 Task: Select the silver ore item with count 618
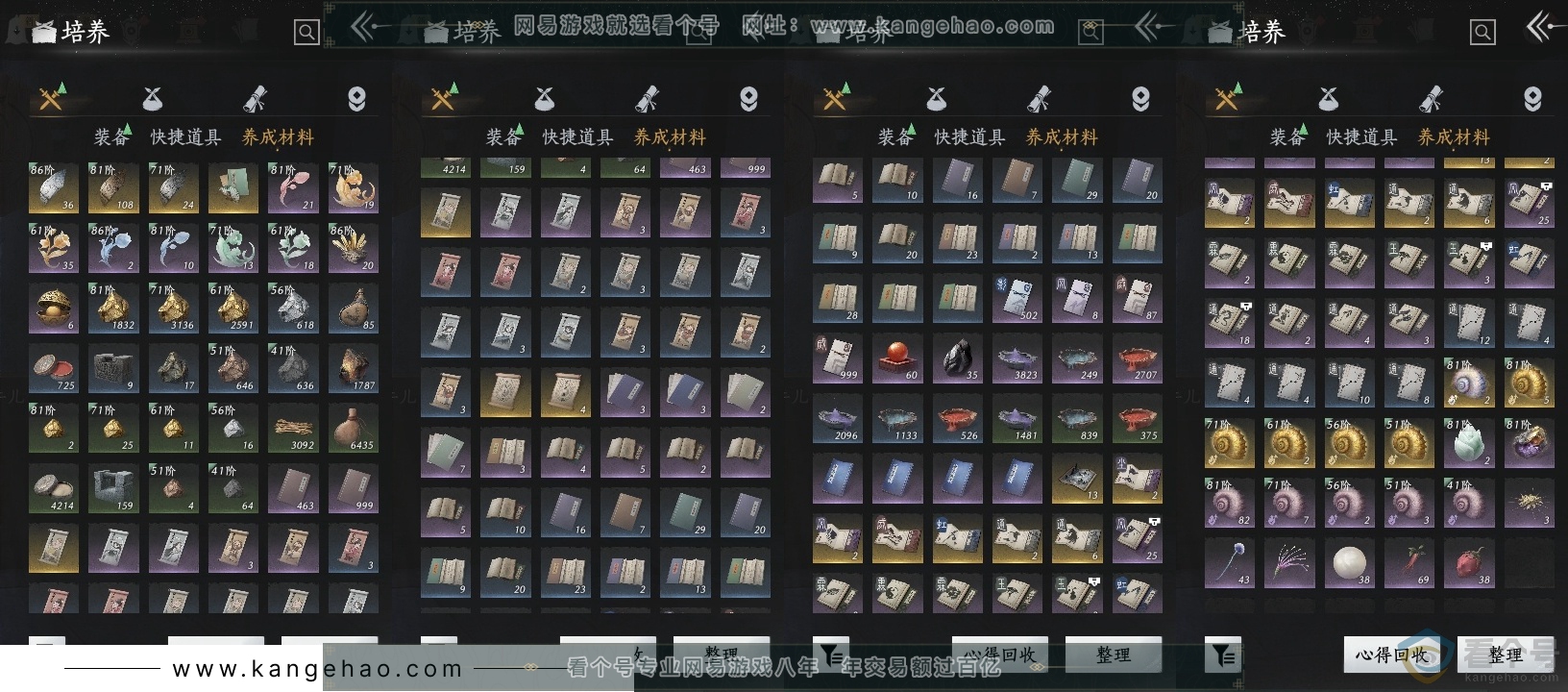click(293, 308)
